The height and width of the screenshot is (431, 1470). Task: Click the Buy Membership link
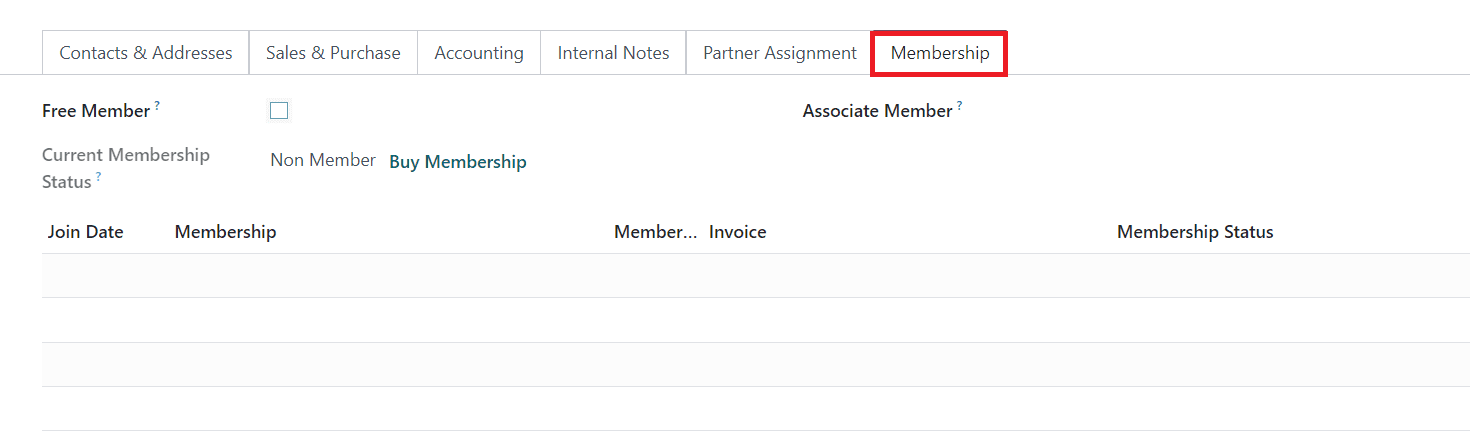458,162
